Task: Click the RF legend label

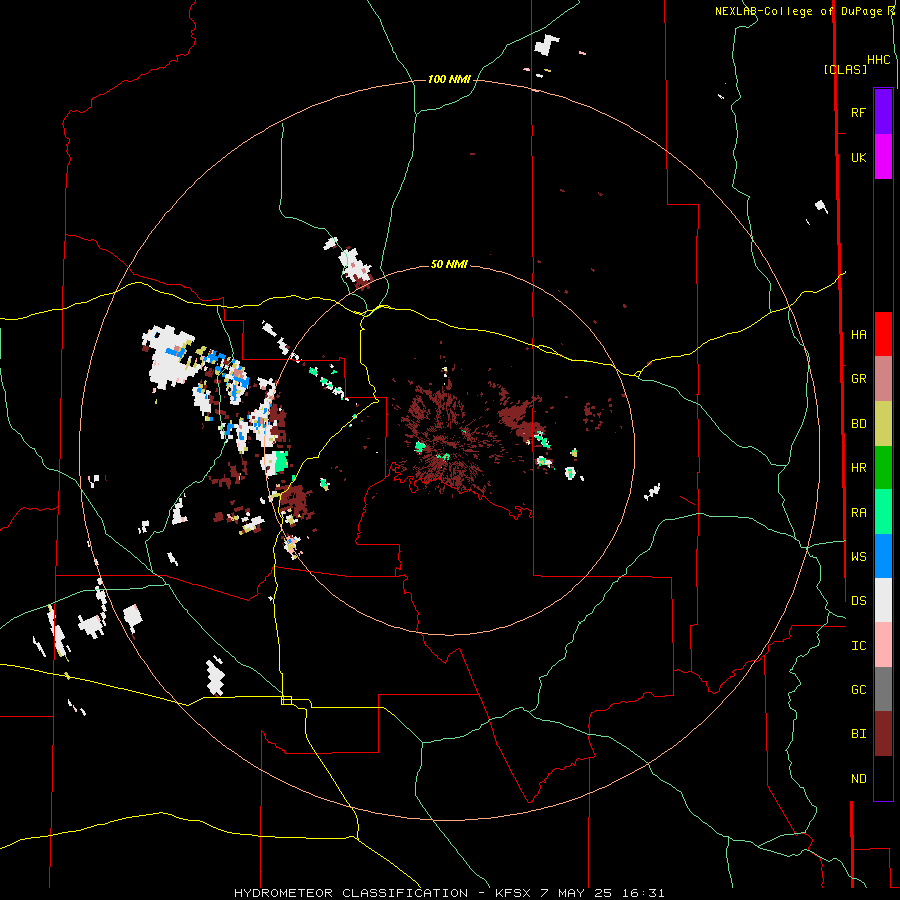Action: click(x=858, y=112)
